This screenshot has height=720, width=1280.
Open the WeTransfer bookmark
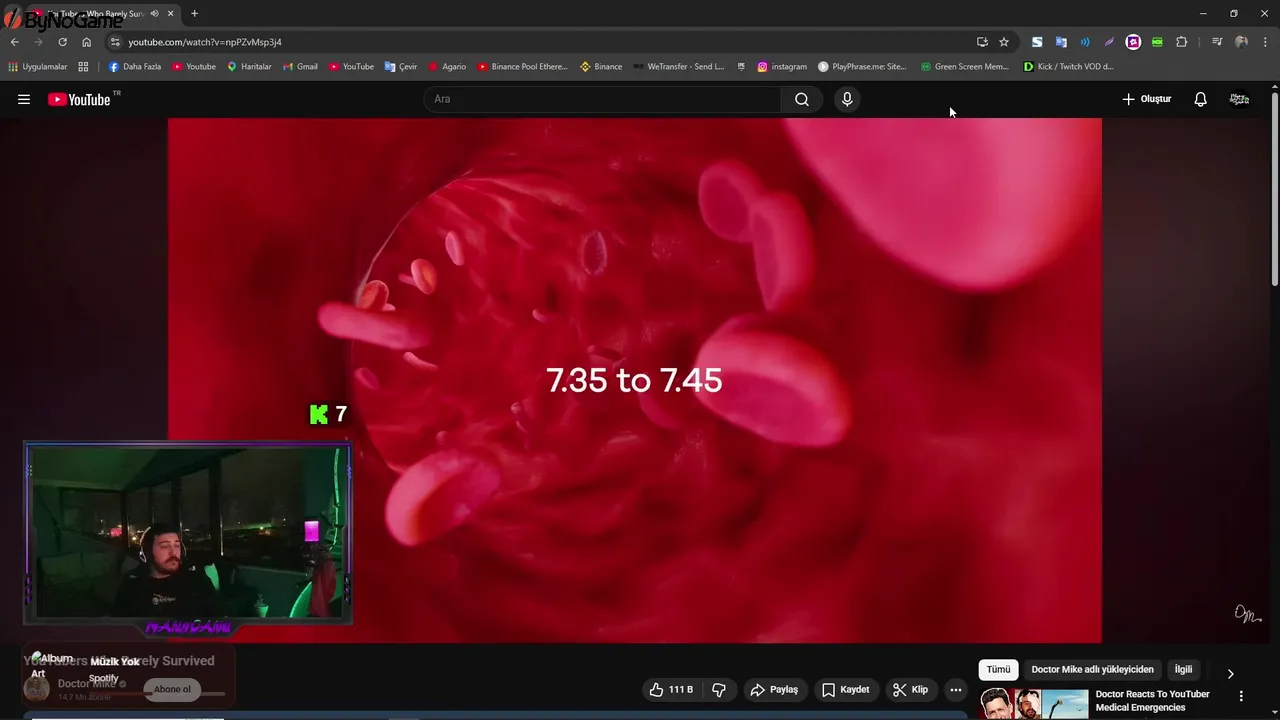(x=678, y=67)
